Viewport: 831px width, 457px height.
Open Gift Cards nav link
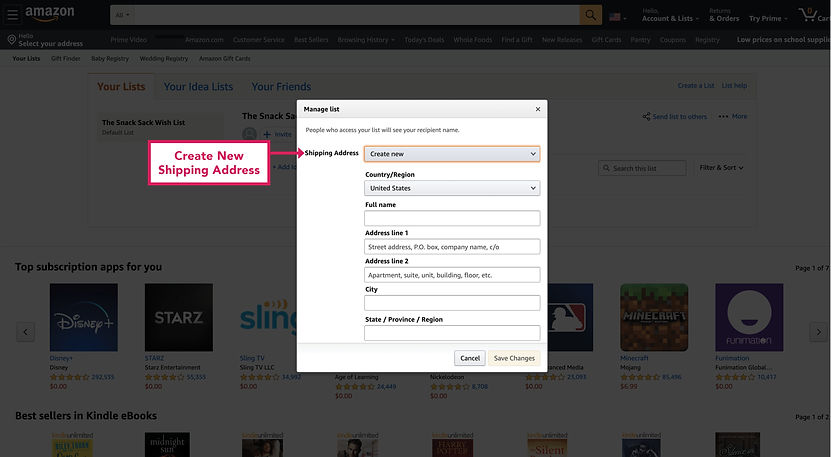[x=606, y=40]
